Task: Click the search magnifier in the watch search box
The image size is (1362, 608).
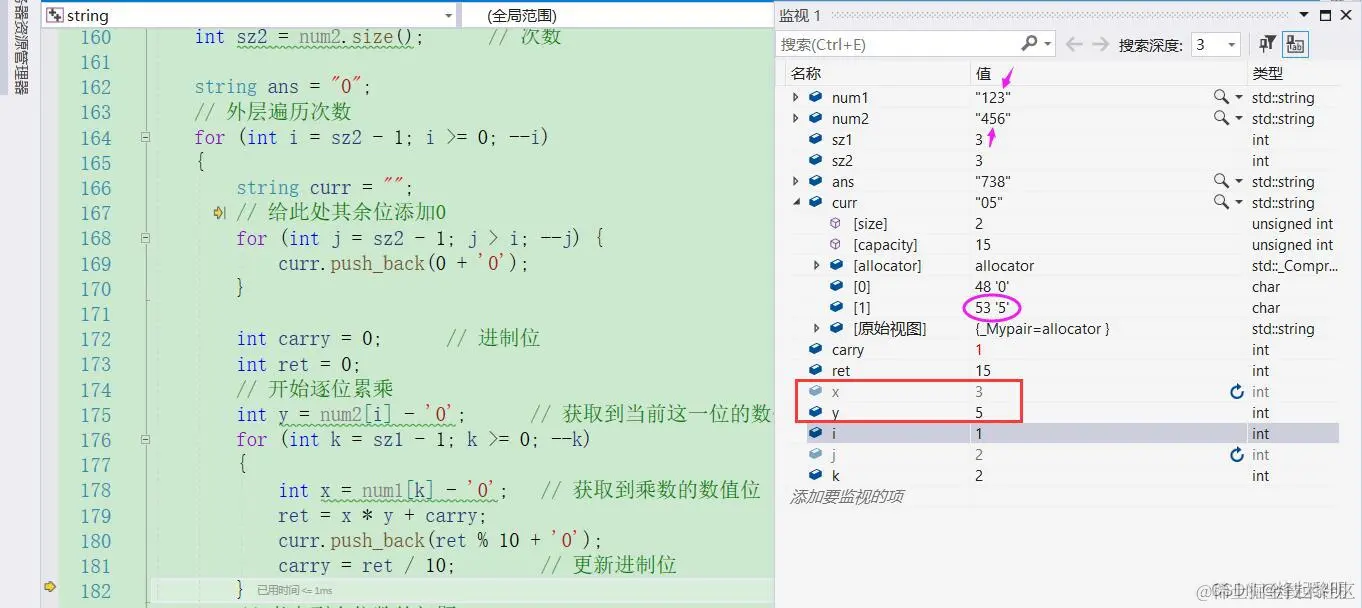Action: [1030, 44]
